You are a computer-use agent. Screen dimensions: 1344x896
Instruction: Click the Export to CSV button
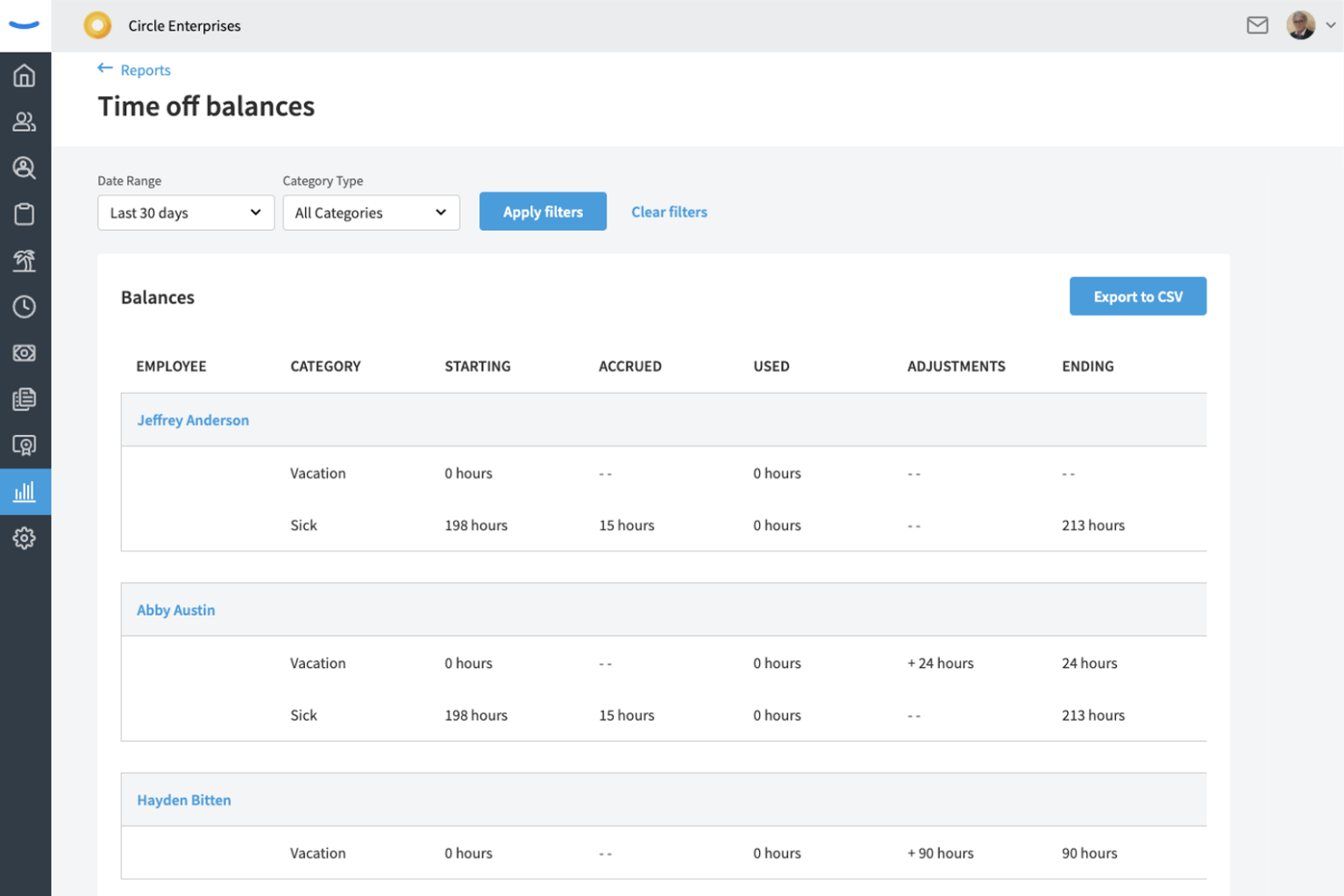[x=1137, y=297]
